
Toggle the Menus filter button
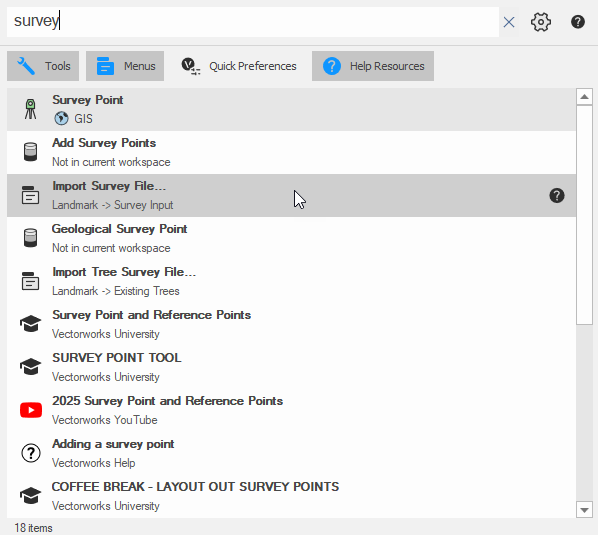(125, 66)
